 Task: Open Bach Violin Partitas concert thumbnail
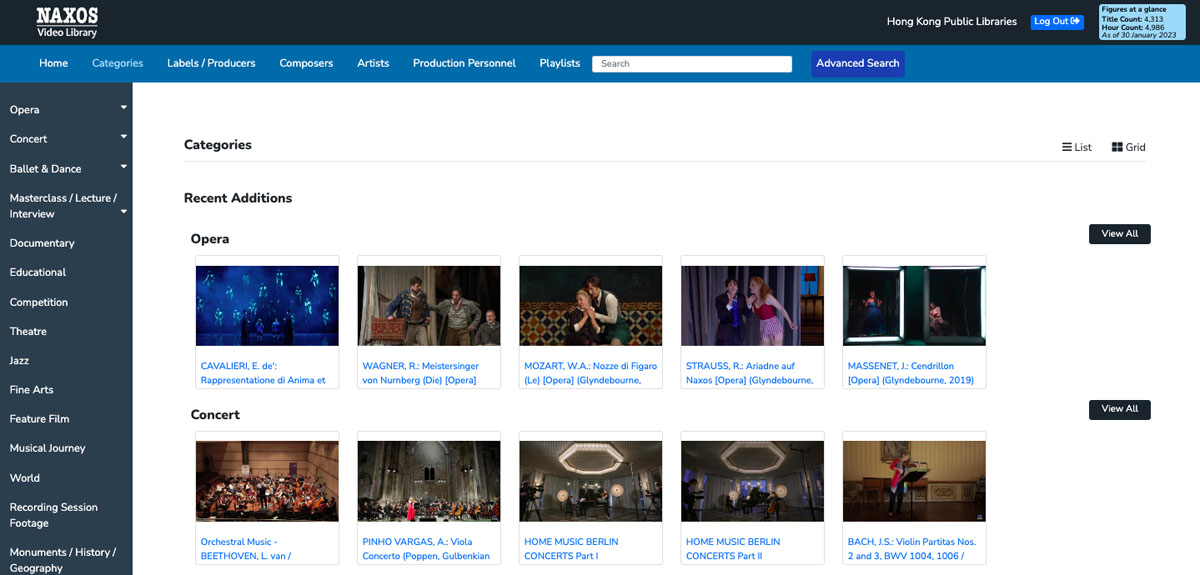[914, 481]
